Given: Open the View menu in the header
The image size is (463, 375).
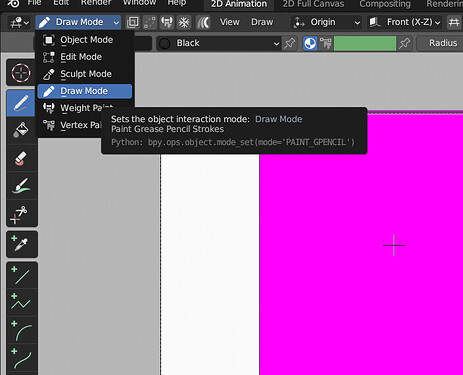Looking at the screenshot, I should click(x=229, y=22).
